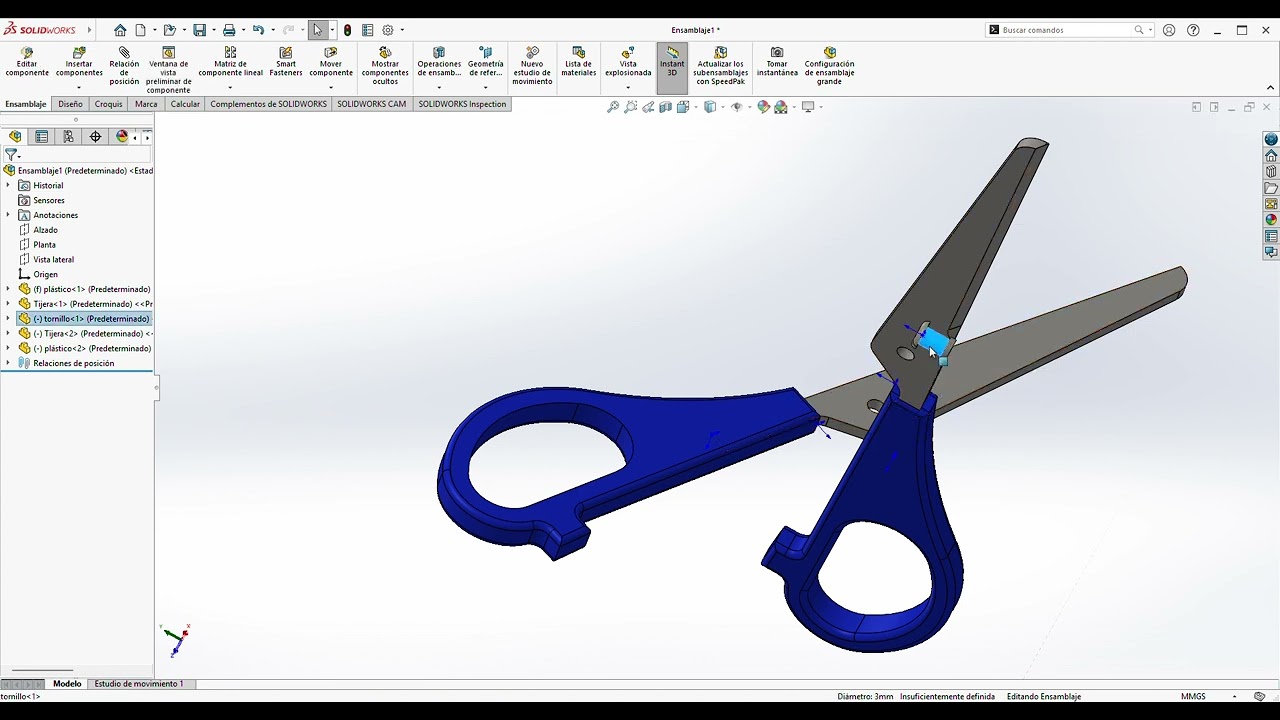The width and height of the screenshot is (1280, 720).
Task: Click View settings monitor icon
Action: pyautogui.click(x=808, y=107)
